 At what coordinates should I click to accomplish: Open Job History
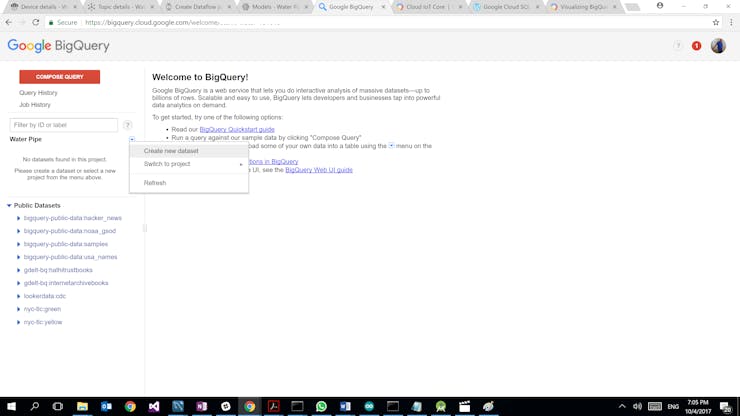tap(34, 105)
